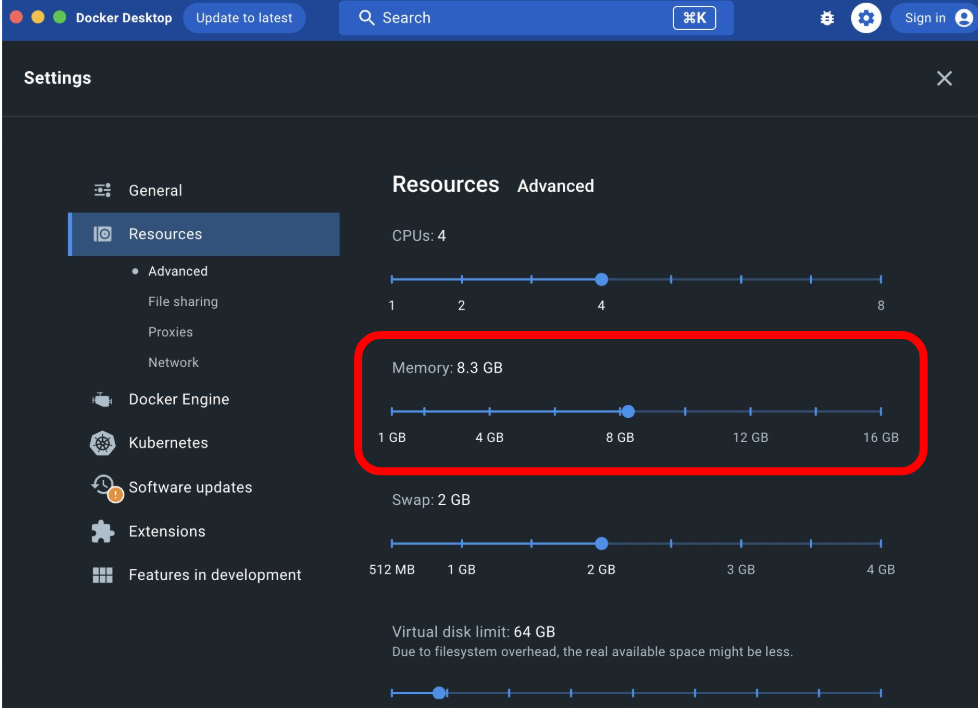
Task: Set Memory slider to the 12 GB tick
Action: (x=750, y=412)
